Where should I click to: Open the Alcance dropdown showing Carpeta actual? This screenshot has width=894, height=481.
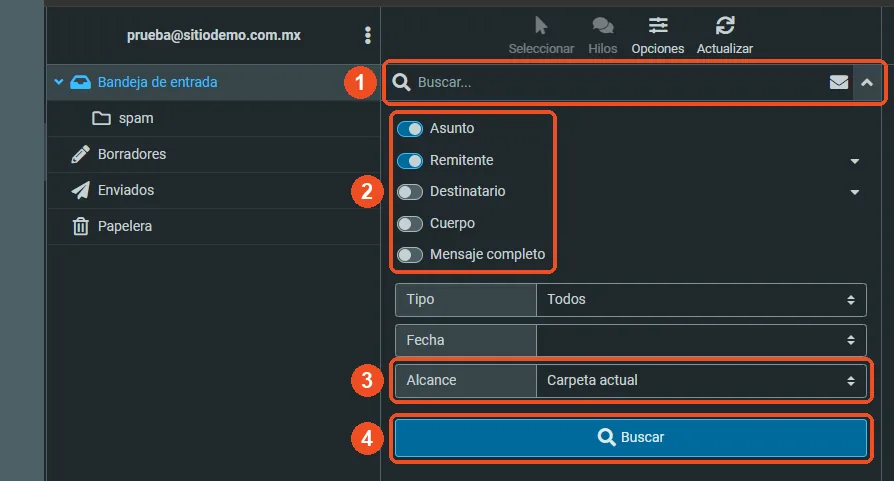tap(701, 381)
